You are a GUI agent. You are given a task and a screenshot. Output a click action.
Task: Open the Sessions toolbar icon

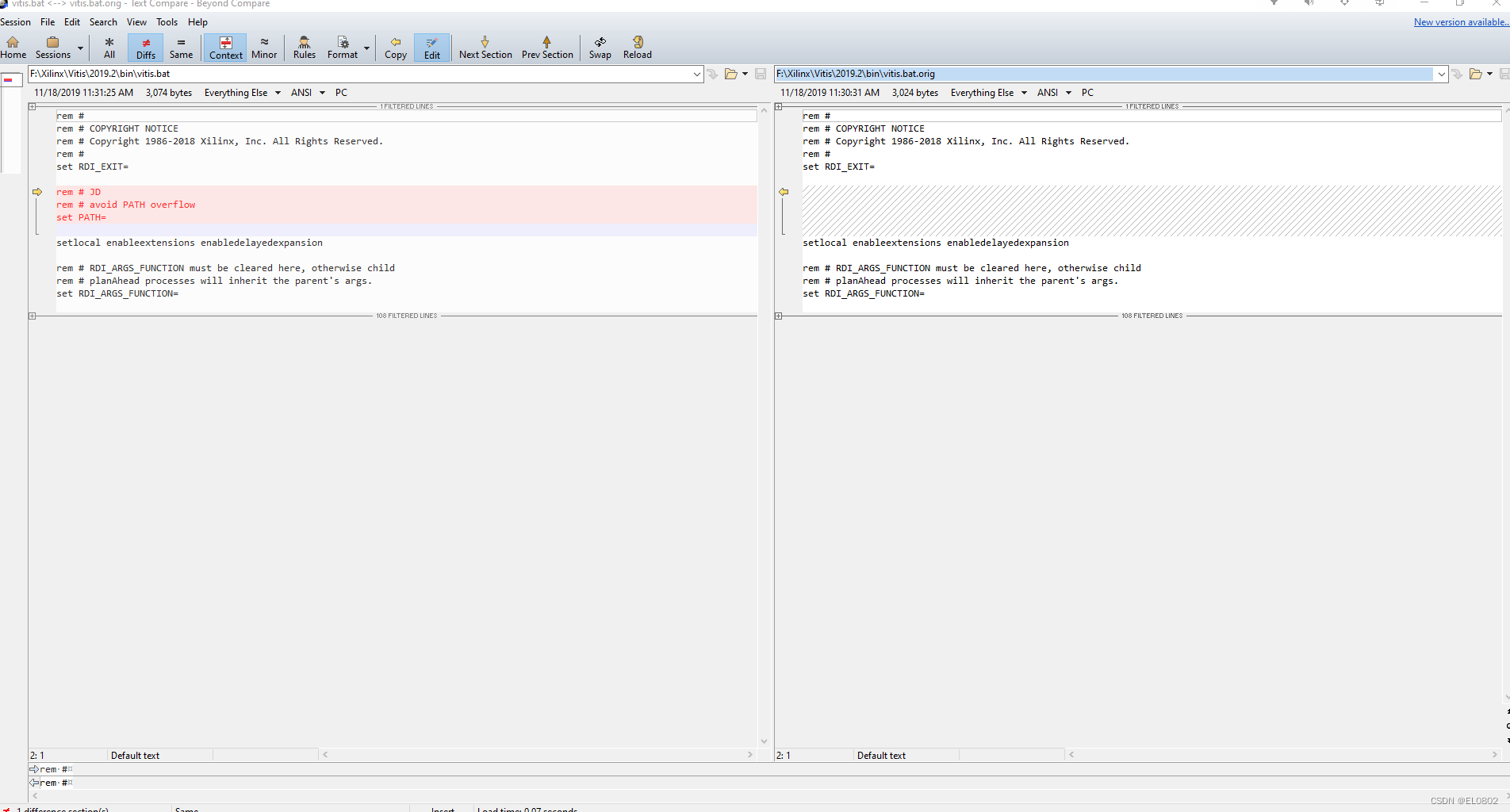point(52,47)
